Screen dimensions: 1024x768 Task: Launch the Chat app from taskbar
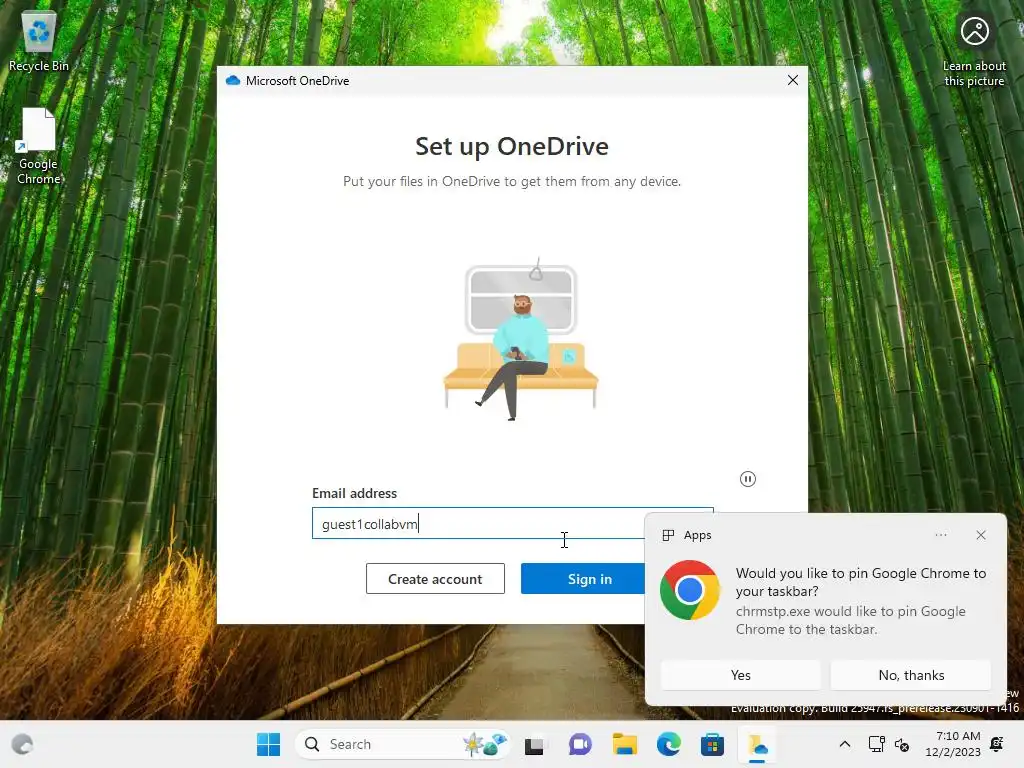tap(580, 744)
